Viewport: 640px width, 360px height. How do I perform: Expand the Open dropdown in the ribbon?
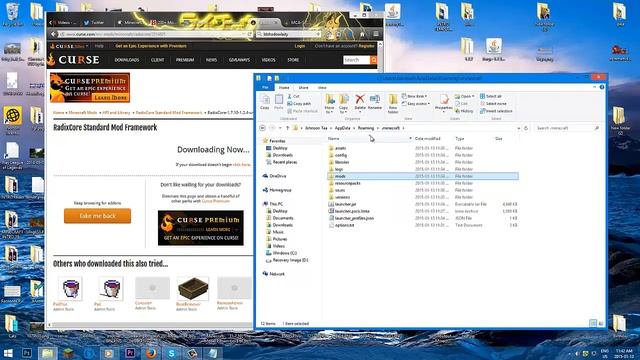pos(464,96)
